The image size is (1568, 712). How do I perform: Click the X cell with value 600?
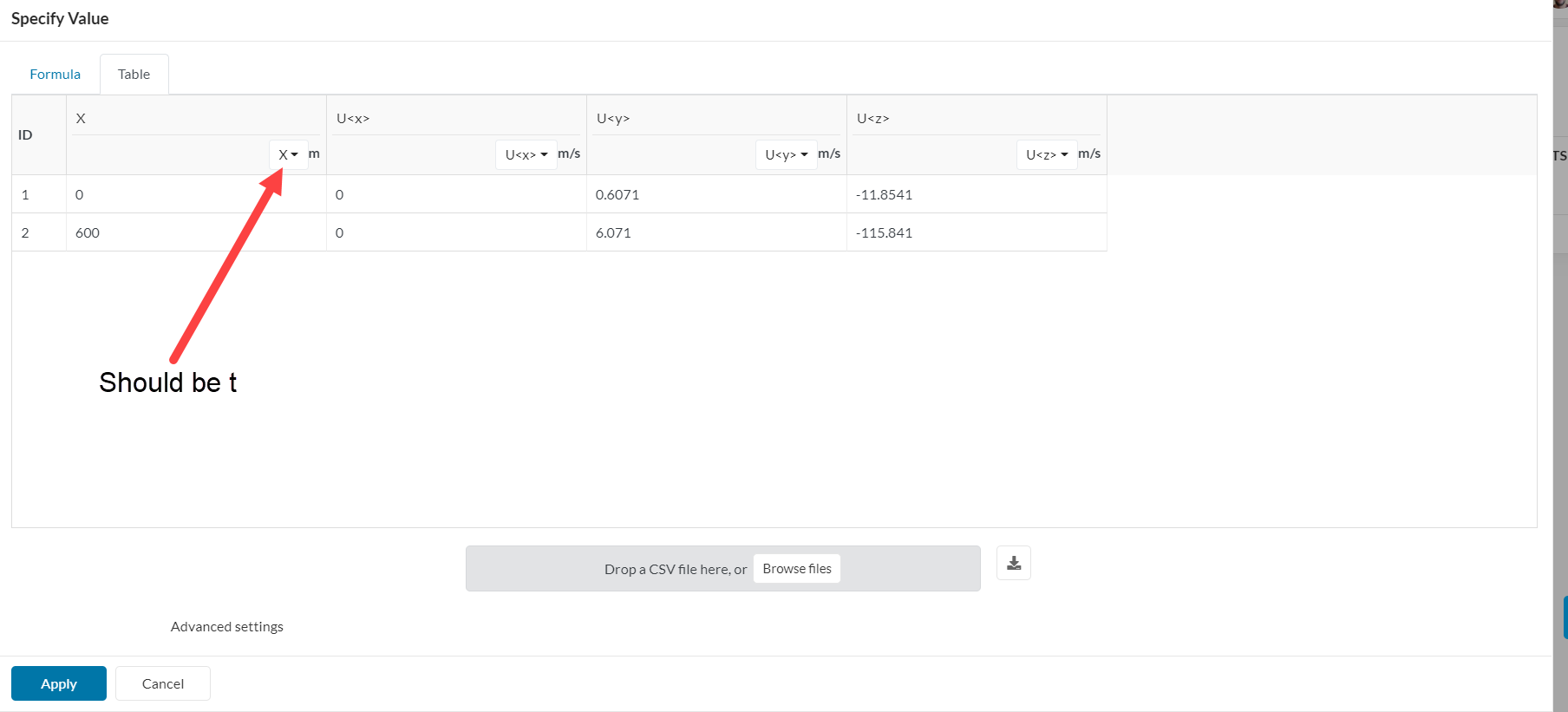pyautogui.click(x=195, y=232)
